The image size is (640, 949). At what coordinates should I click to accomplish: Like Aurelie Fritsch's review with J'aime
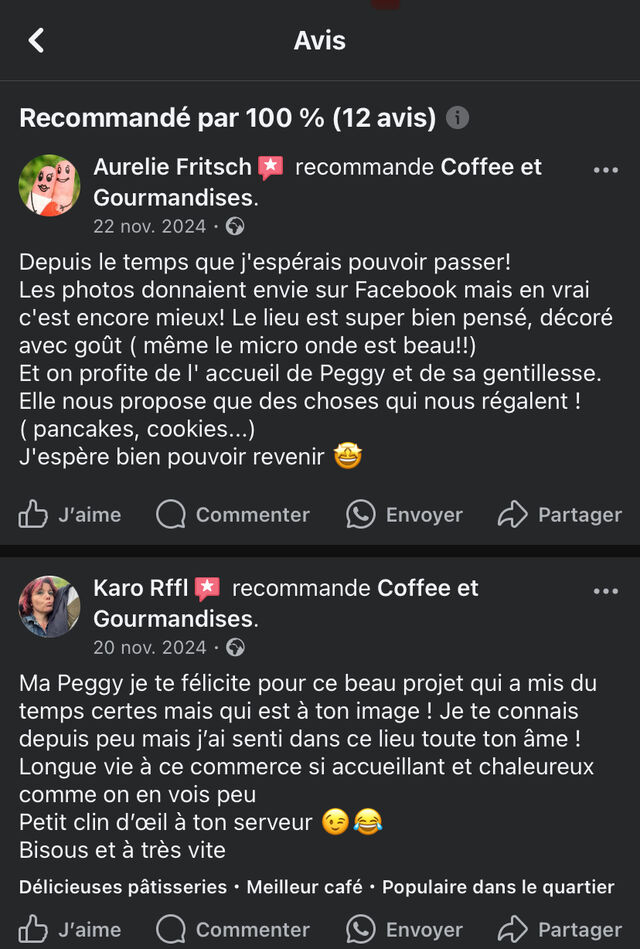[x=70, y=515]
